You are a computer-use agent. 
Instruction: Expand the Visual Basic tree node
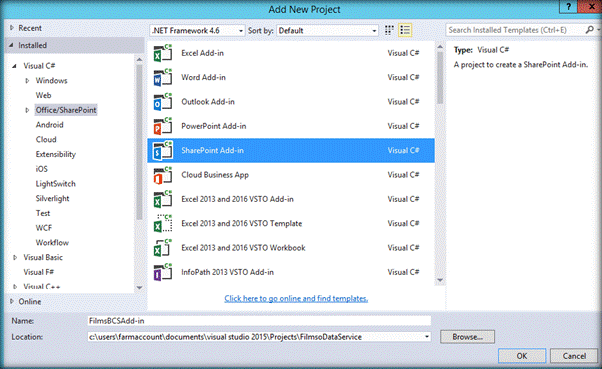click(15, 258)
